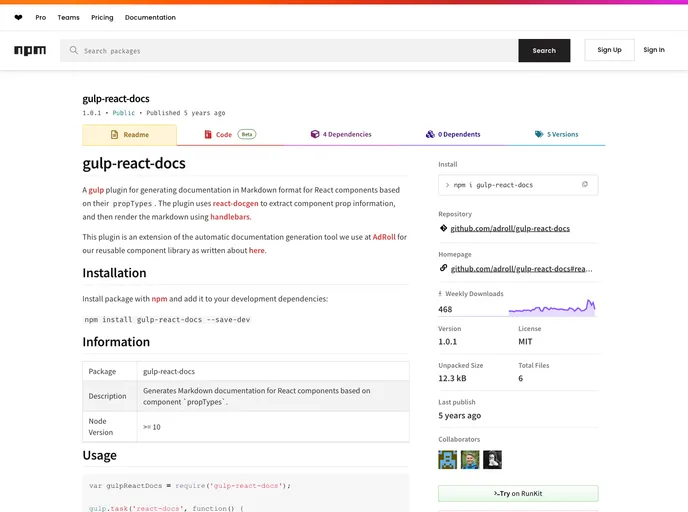The width and height of the screenshot is (688, 512).
Task: Open the npm link under Installation
Action: (159, 299)
